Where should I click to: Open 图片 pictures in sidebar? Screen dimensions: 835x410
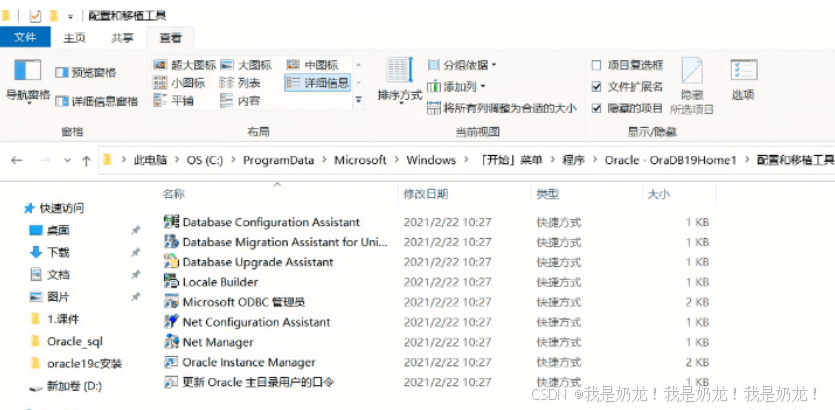click(x=58, y=297)
